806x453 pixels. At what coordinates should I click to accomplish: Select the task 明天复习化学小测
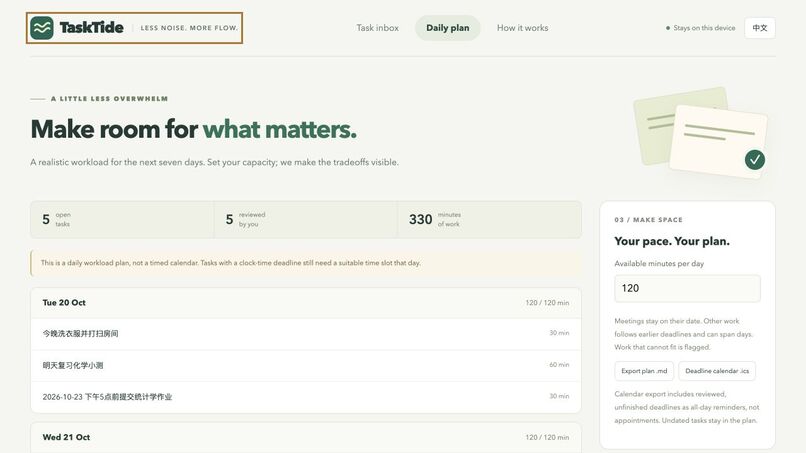click(306, 366)
